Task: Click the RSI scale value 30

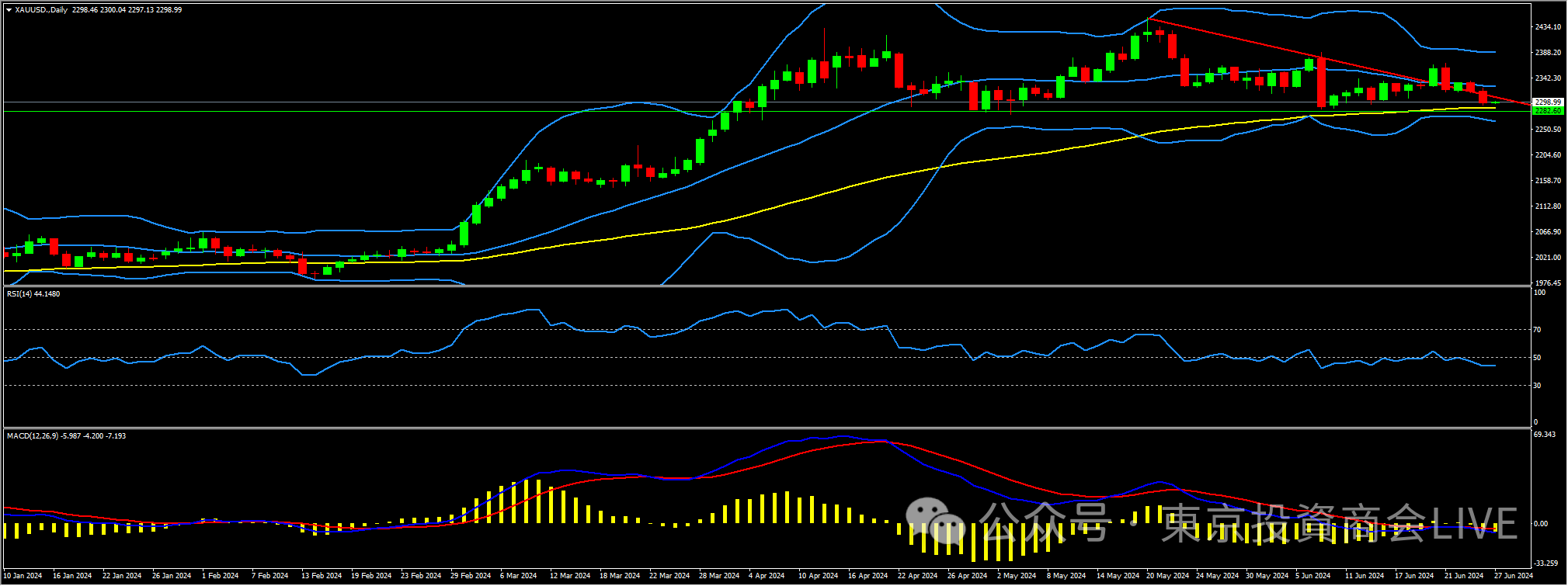Action: (x=1538, y=386)
